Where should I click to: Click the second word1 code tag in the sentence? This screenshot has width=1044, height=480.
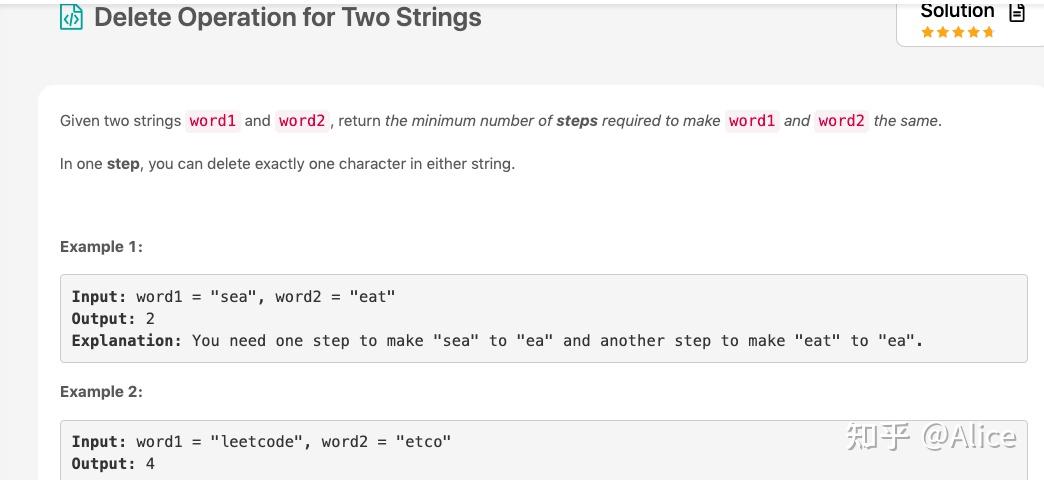point(752,121)
